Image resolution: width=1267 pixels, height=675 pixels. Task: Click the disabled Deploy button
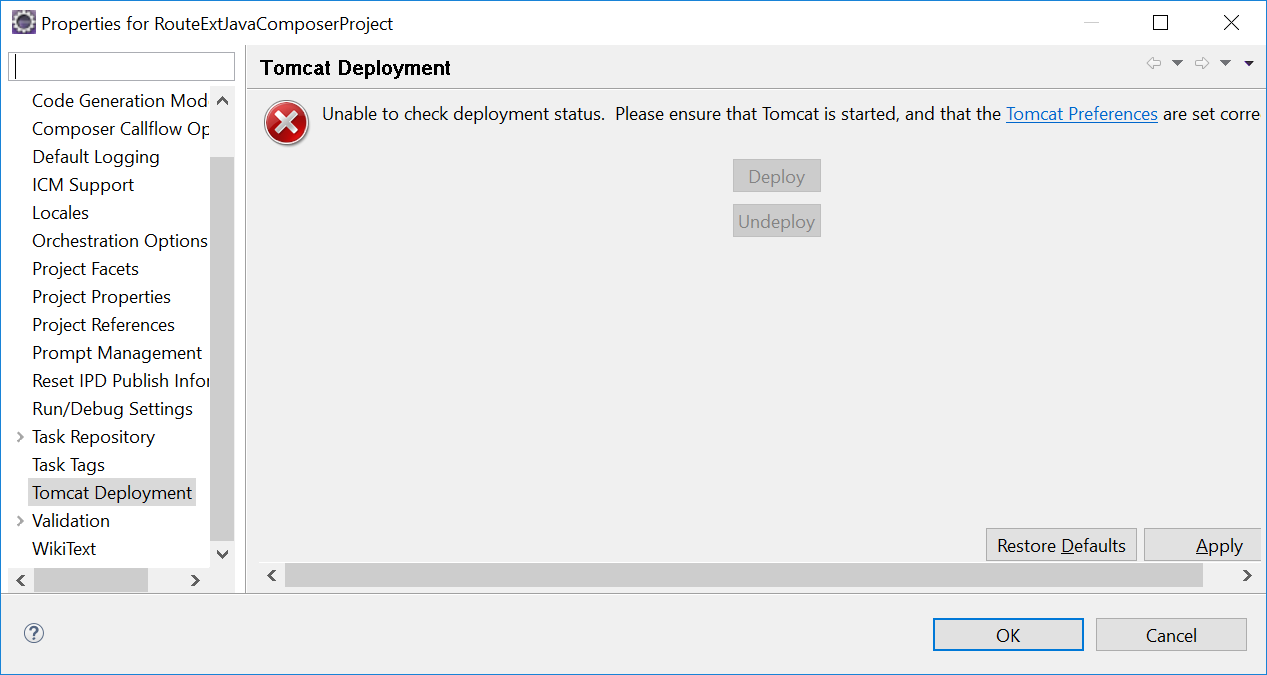click(x=776, y=176)
